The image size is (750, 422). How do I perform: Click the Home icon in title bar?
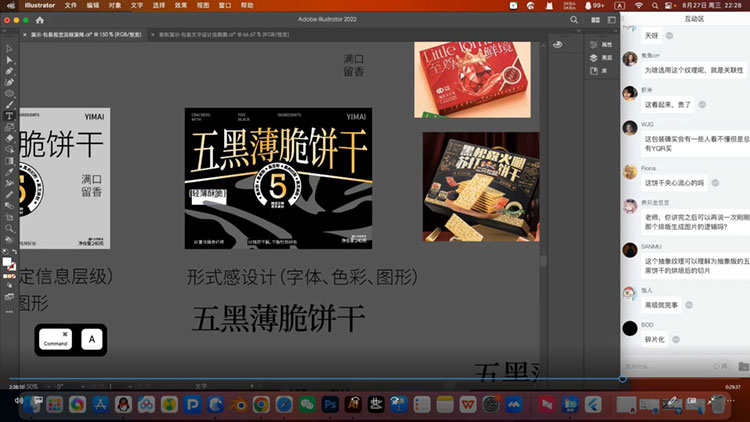point(39,20)
